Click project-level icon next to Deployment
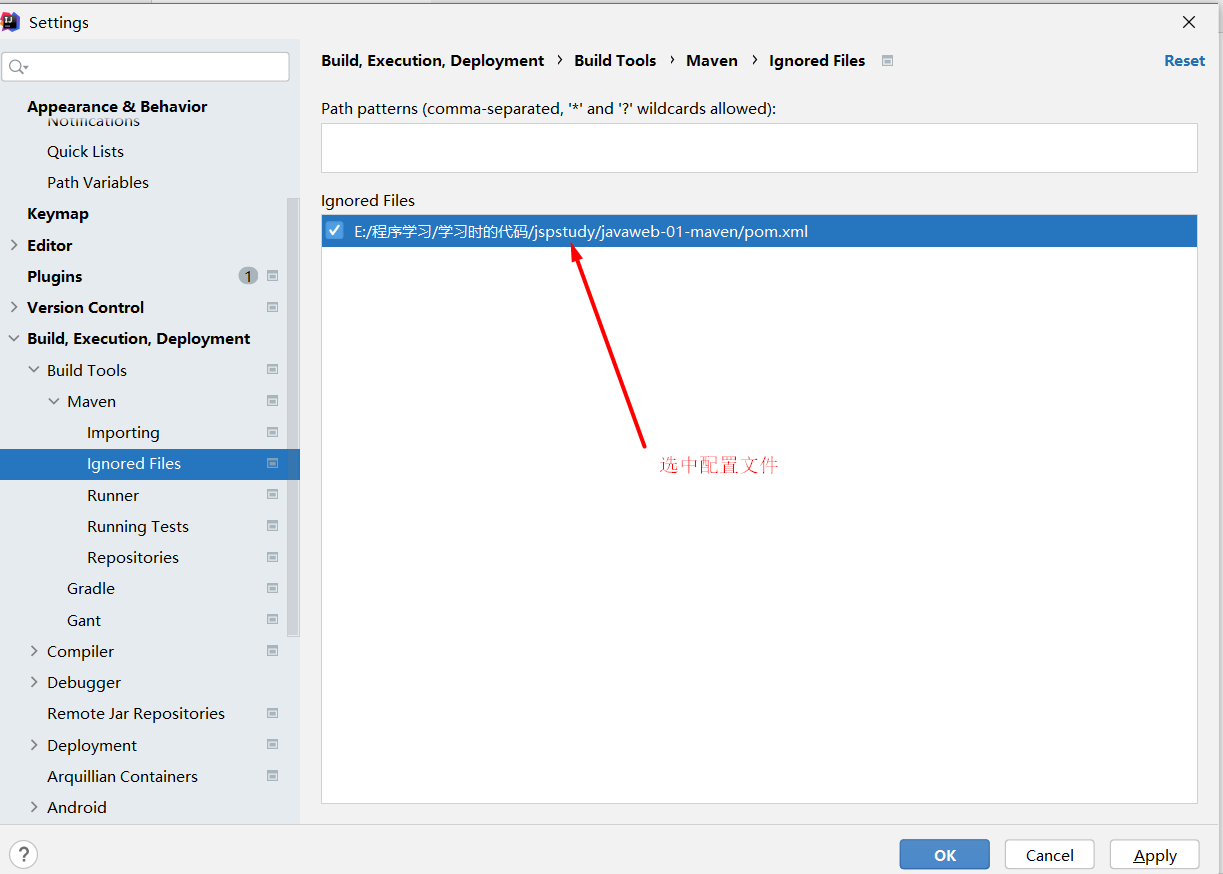The height and width of the screenshot is (874, 1223). 272,745
